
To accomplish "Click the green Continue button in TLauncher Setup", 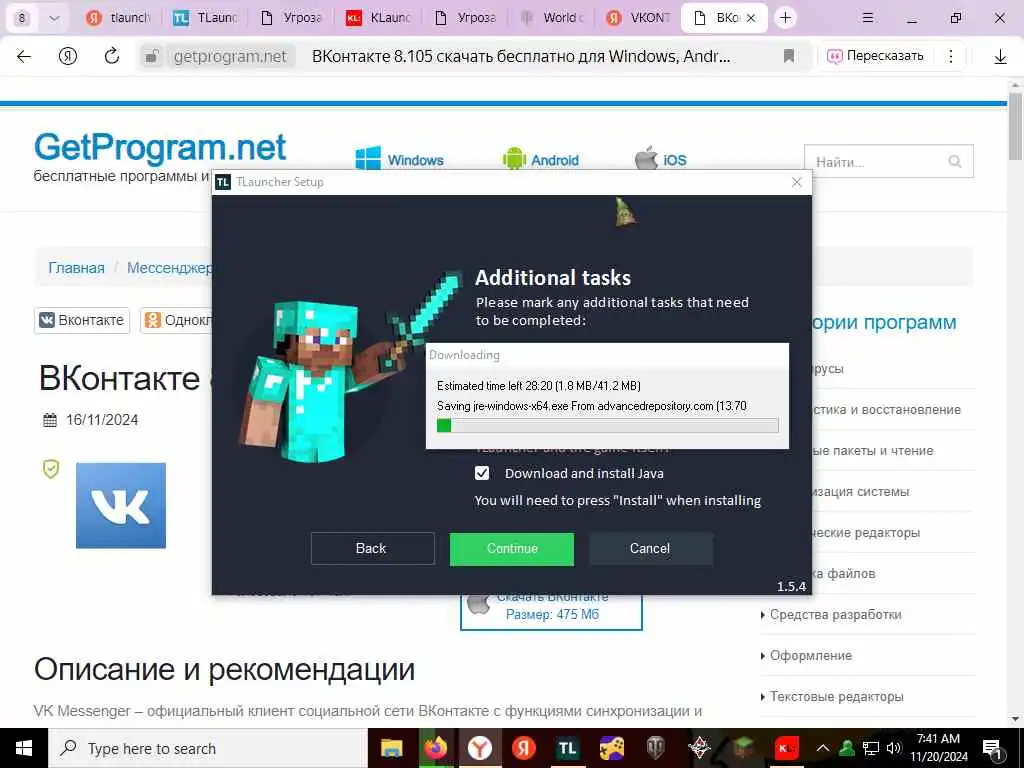I will click(512, 549).
